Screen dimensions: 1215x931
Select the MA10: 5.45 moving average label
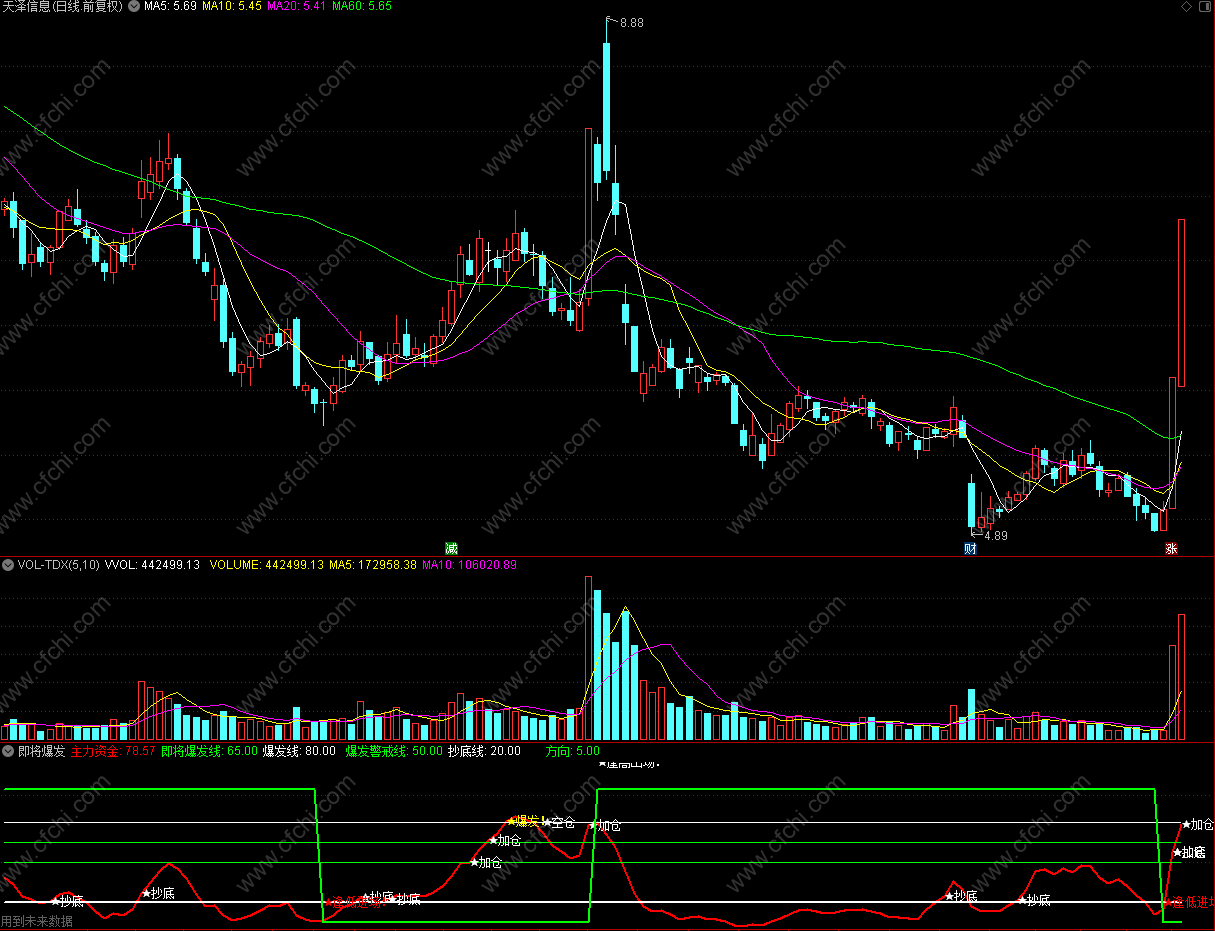coord(232,7)
